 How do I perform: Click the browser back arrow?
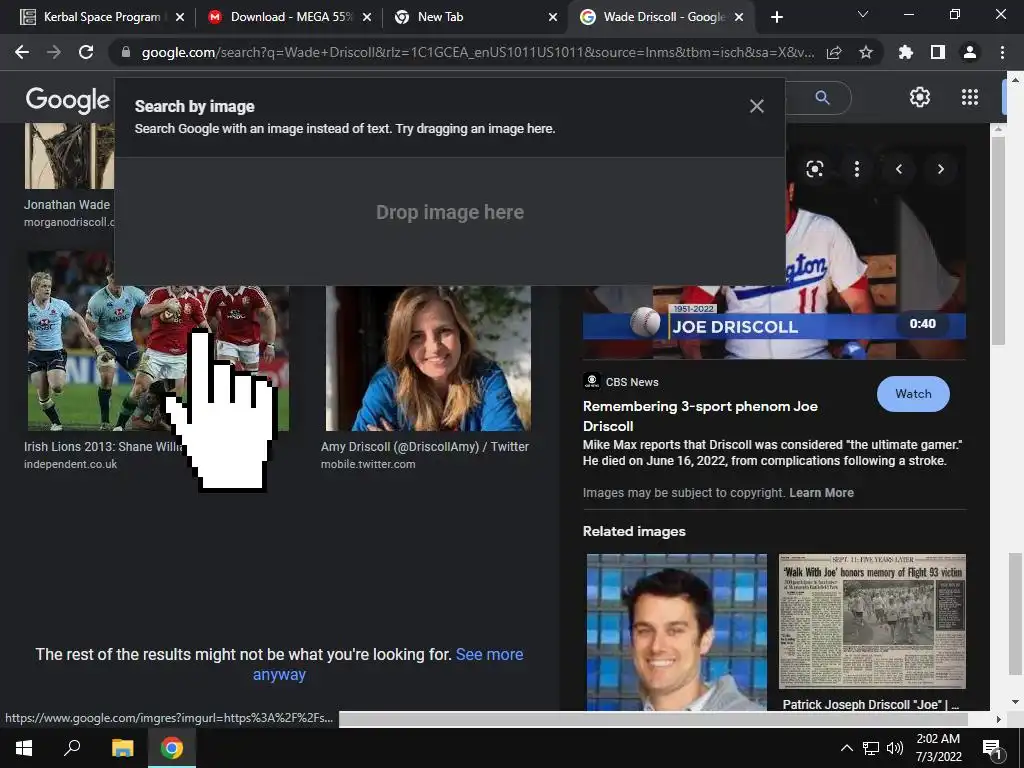[22, 52]
